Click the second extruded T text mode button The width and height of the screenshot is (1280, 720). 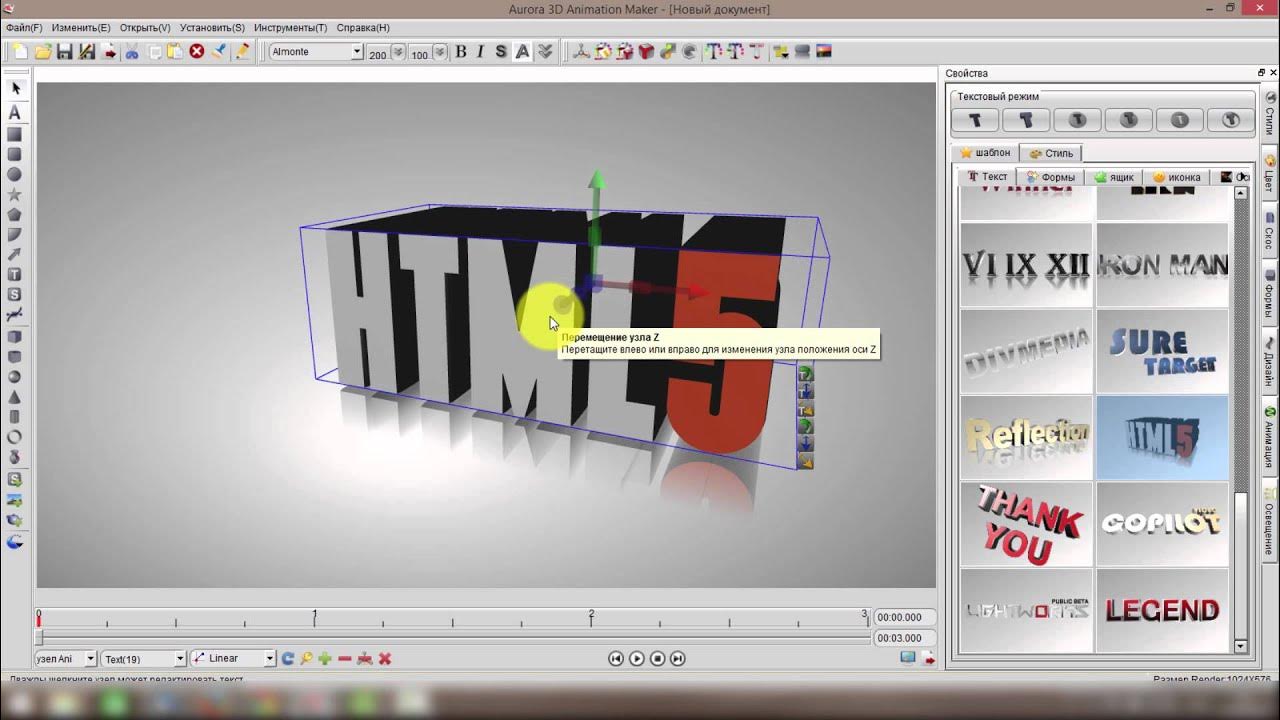1026,120
